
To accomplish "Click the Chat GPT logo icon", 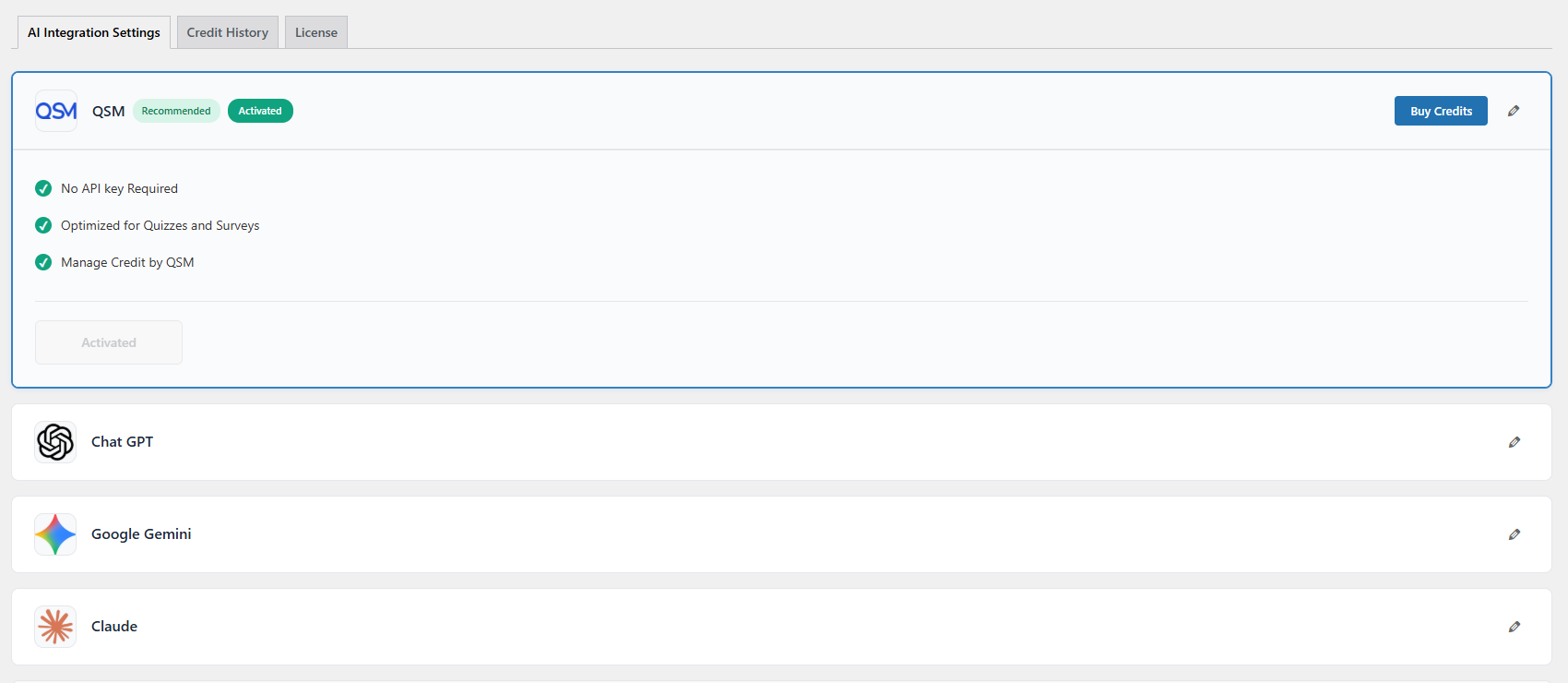I will pos(55,442).
